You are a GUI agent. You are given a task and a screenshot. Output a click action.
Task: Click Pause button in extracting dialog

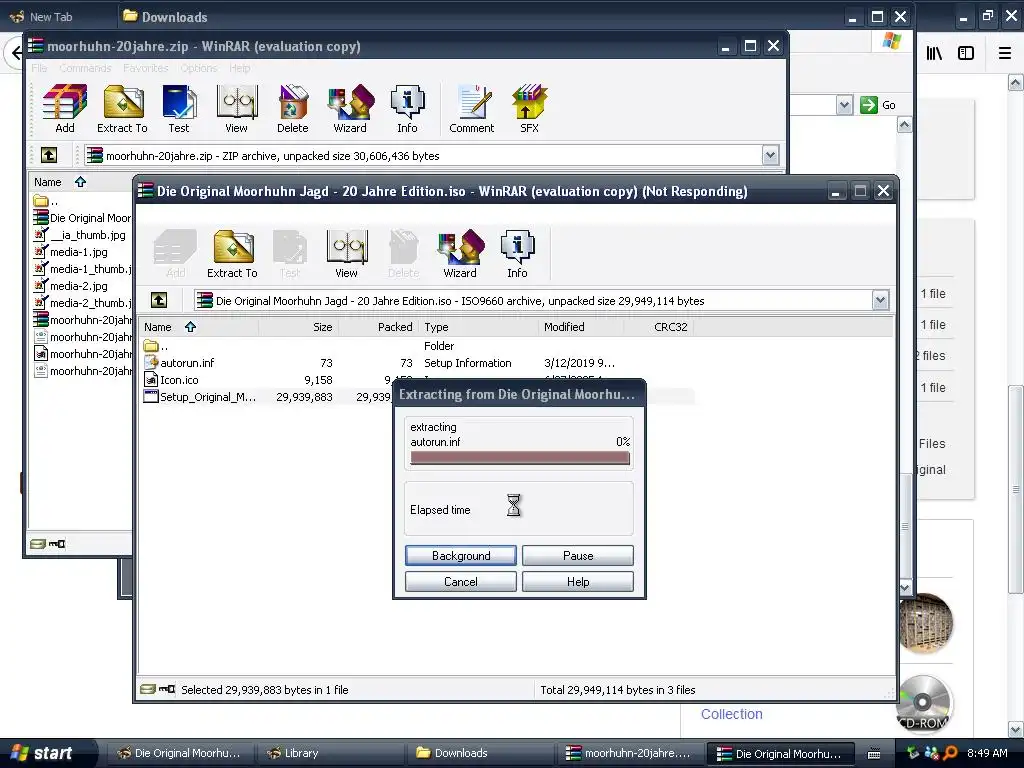(x=578, y=556)
